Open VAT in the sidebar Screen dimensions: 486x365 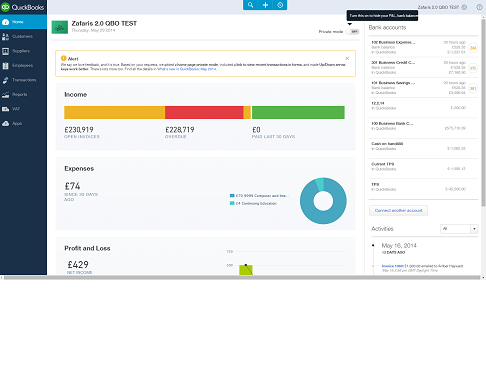click(x=23, y=109)
